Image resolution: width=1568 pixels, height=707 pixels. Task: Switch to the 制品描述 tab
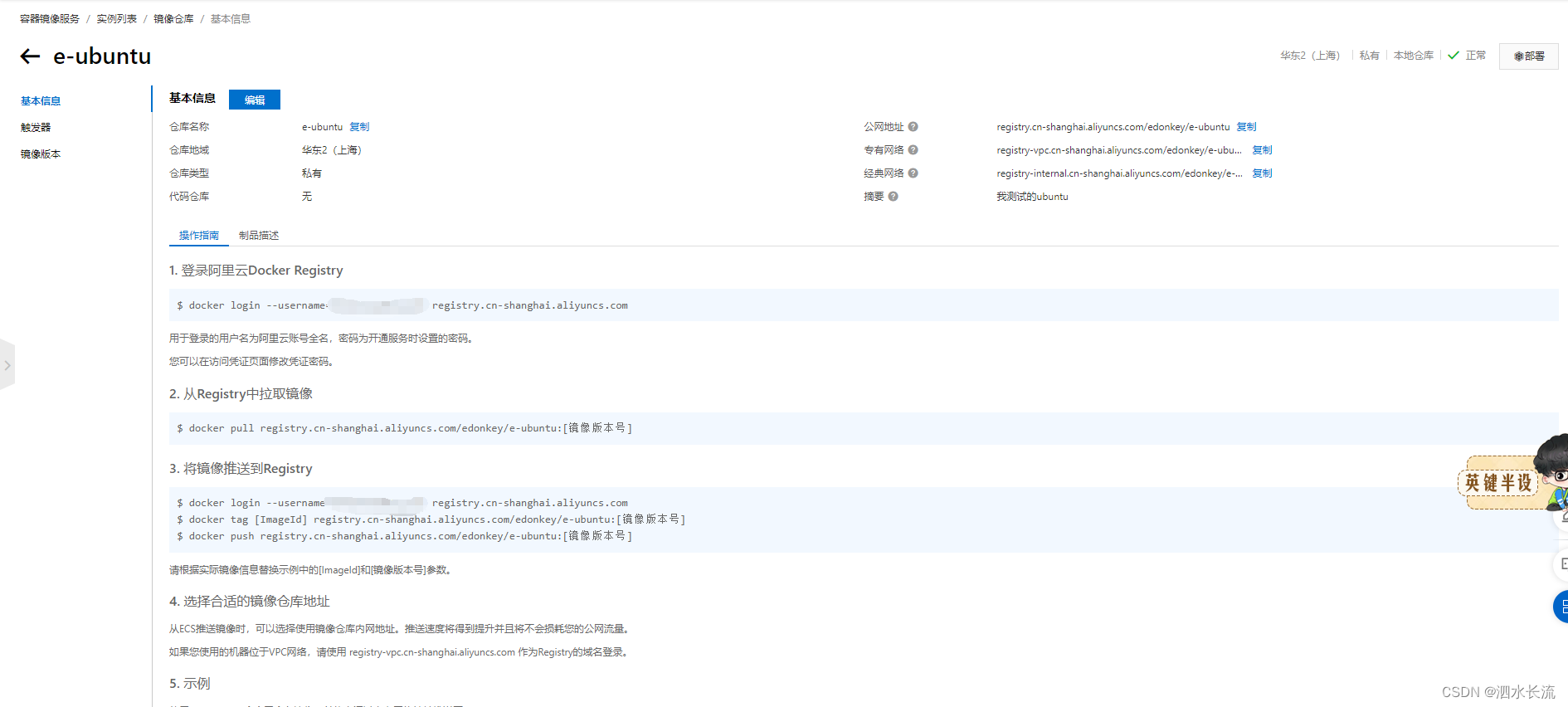[x=259, y=236]
